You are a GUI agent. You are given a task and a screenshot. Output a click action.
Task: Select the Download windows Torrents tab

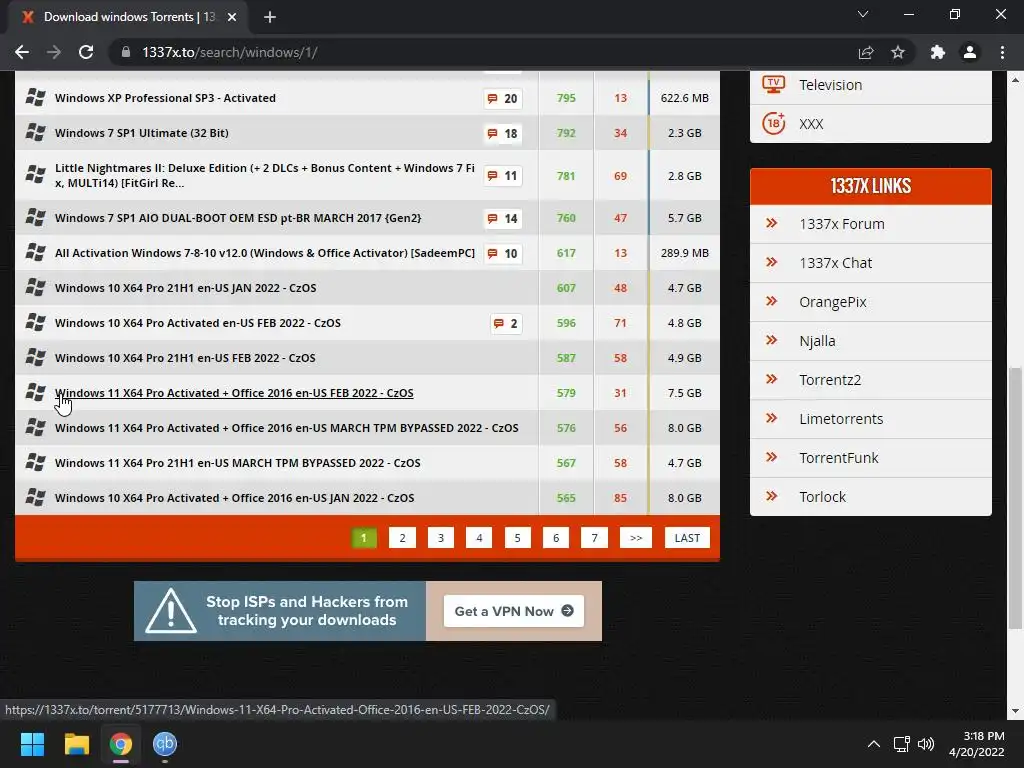coord(127,17)
